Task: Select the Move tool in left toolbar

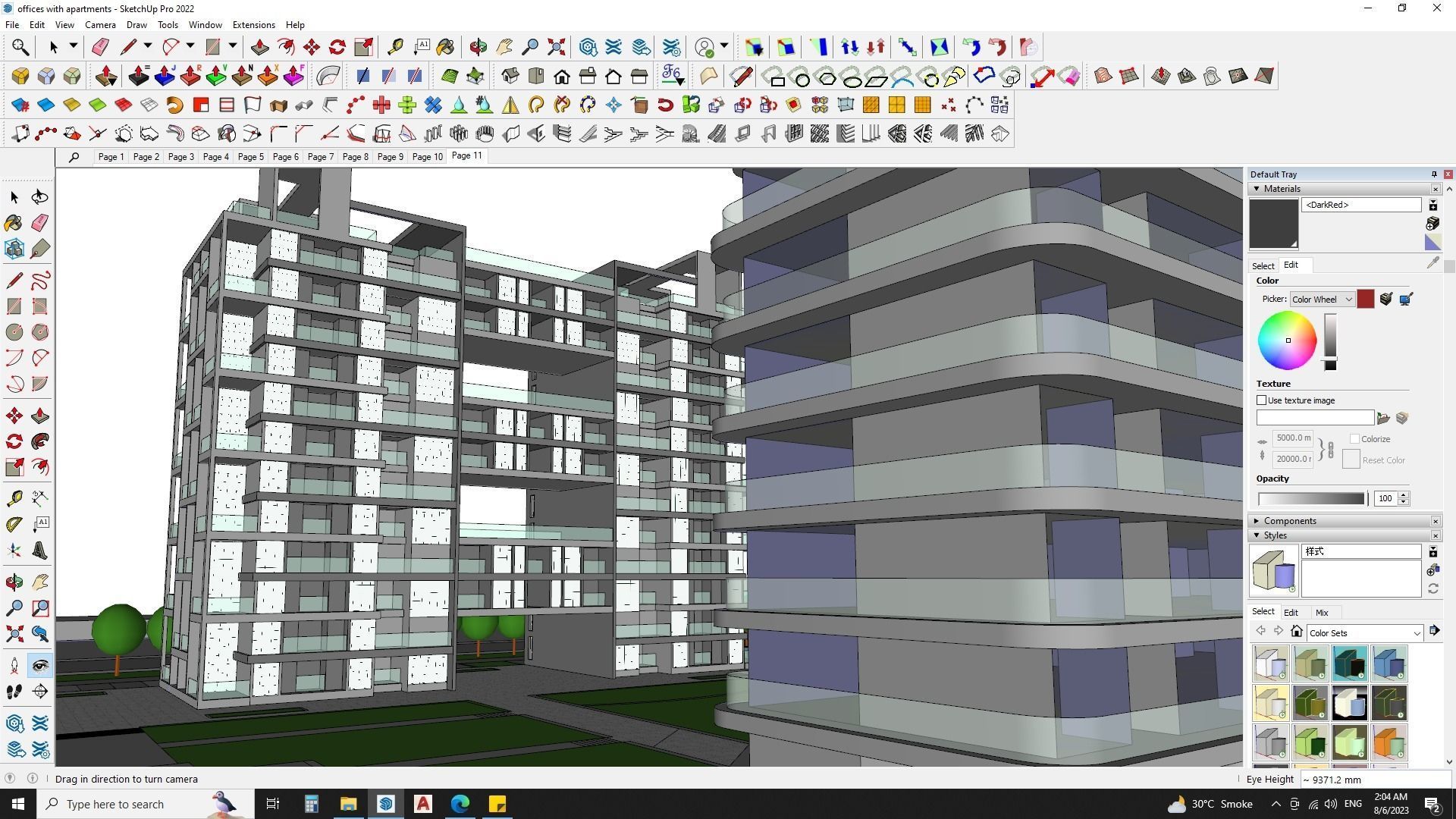Action: [x=14, y=416]
